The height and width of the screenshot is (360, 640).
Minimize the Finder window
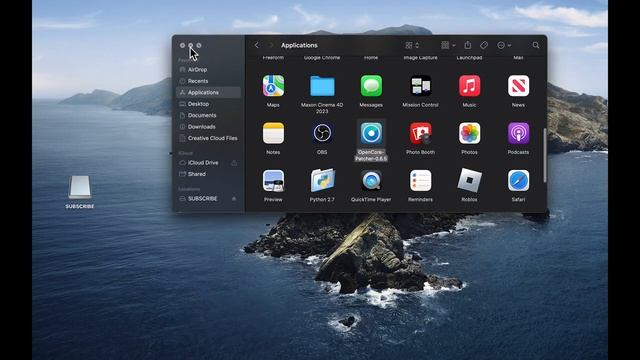(191, 45)
